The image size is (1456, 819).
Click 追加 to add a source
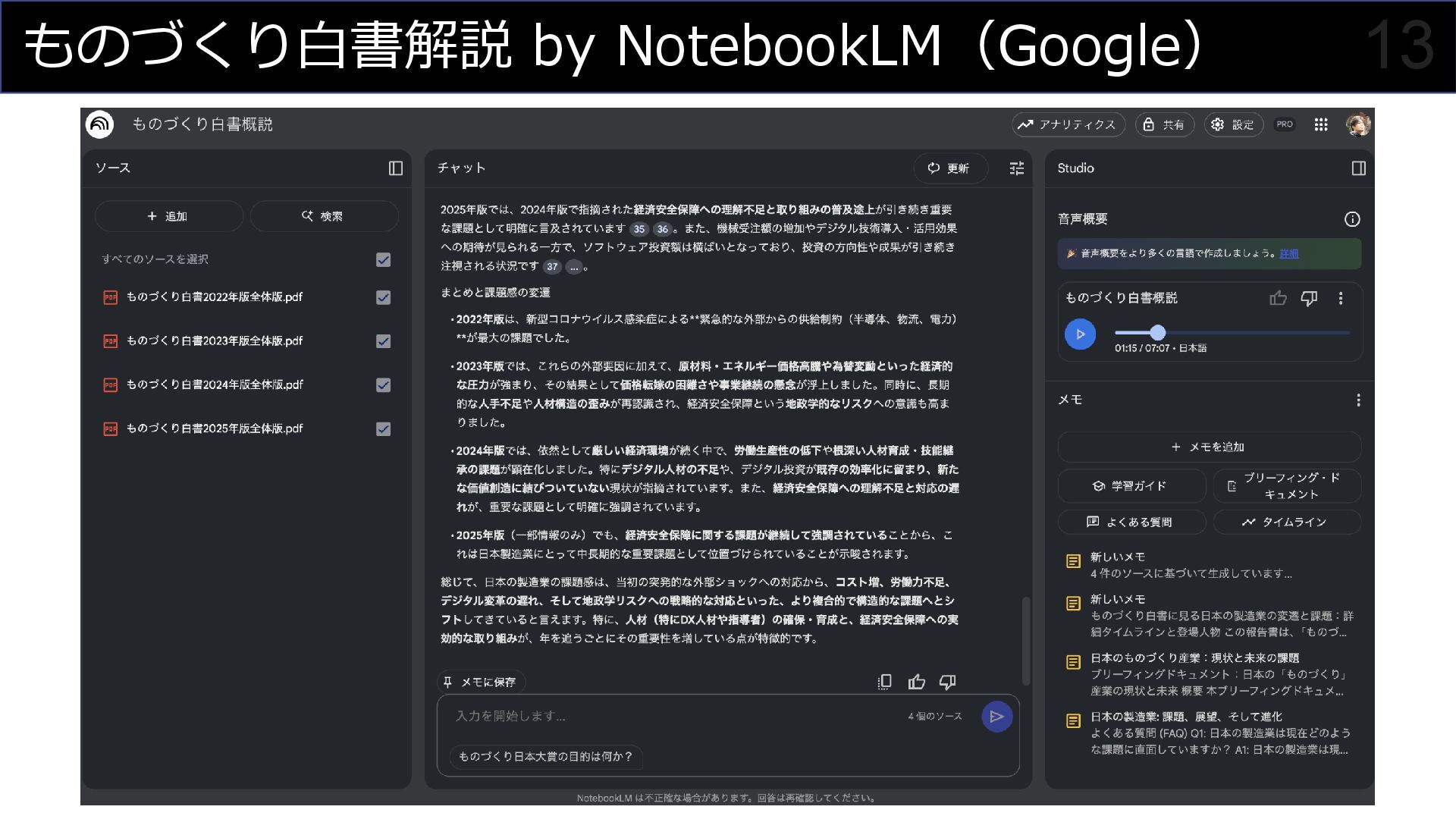[168, 216]
